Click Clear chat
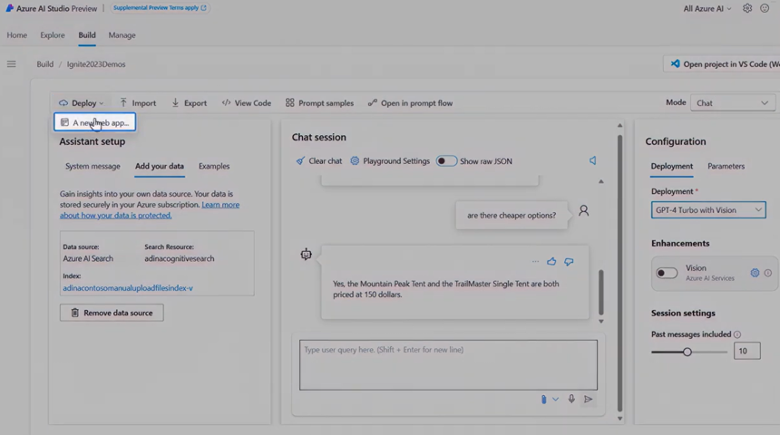 319,161
